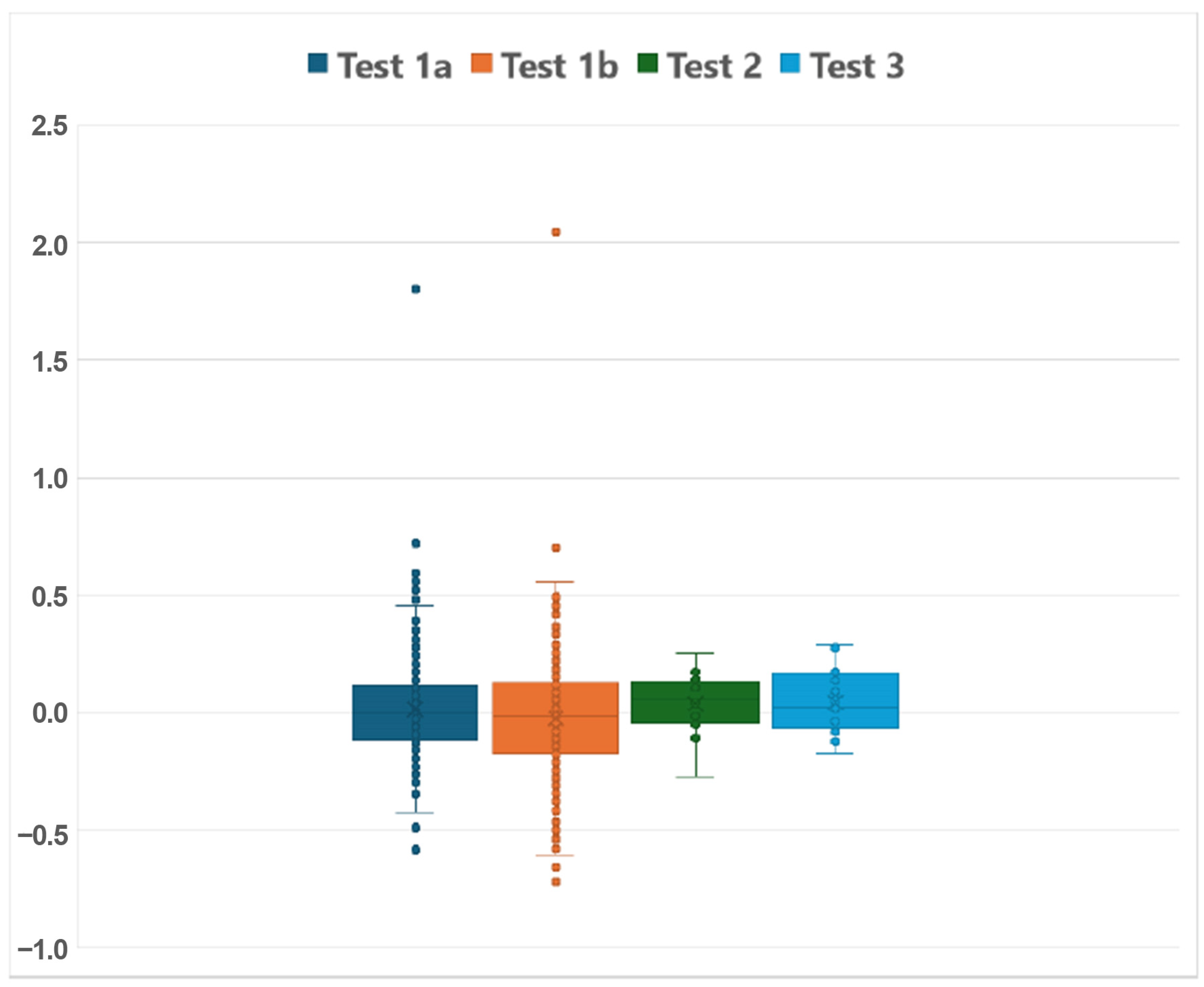
Task: Select the "Test 1b" legend label text
Action: 560,66
